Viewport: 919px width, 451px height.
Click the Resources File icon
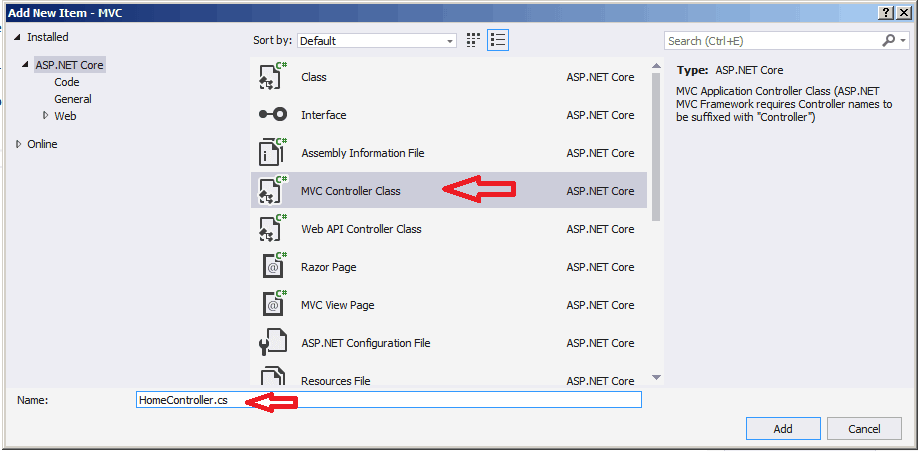[x=273, y=378]
